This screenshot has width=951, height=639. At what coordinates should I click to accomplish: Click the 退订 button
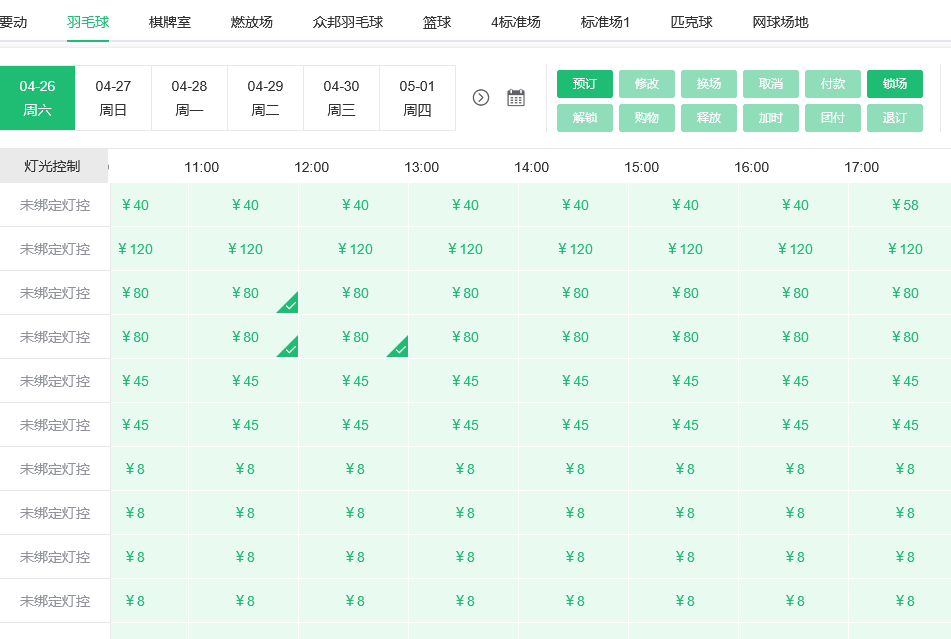[x=895, y=118]
